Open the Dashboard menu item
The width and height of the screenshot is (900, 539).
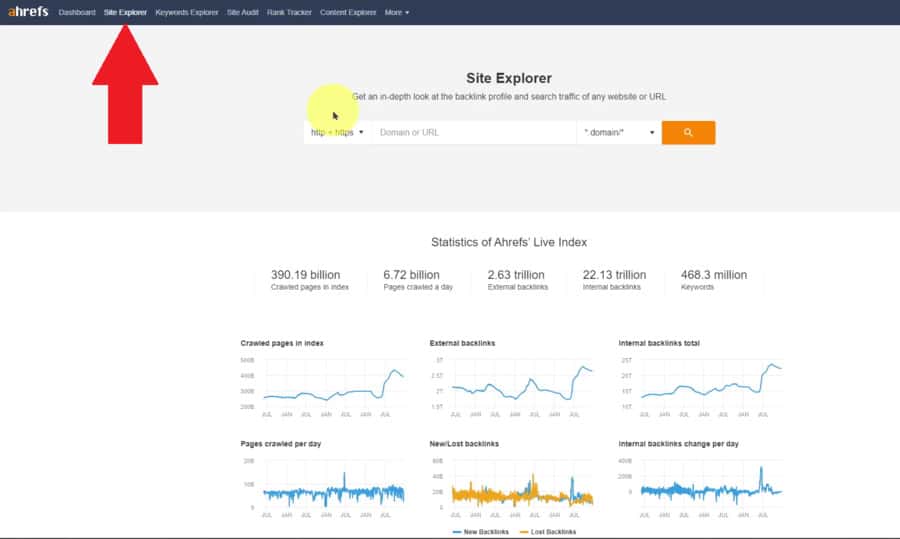[x=77, y=12]
